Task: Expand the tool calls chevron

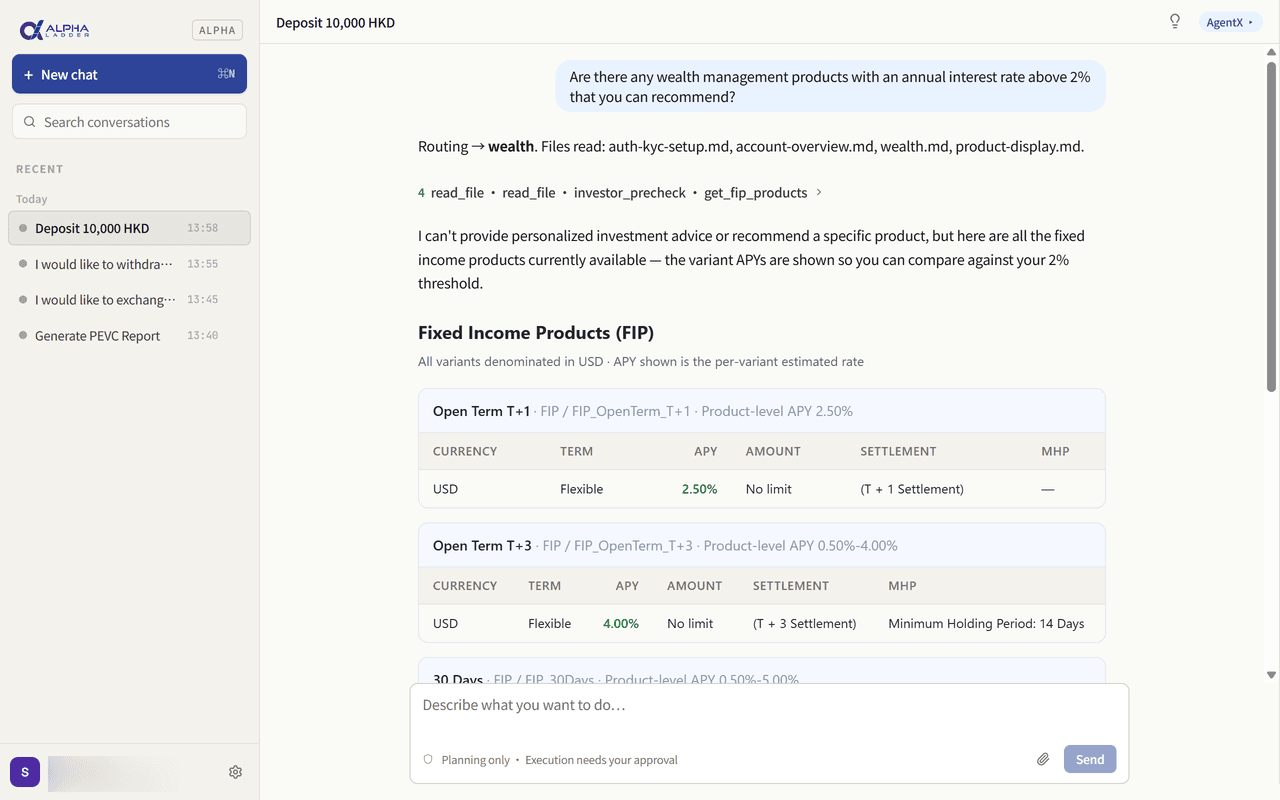Action: click(819, 192)
